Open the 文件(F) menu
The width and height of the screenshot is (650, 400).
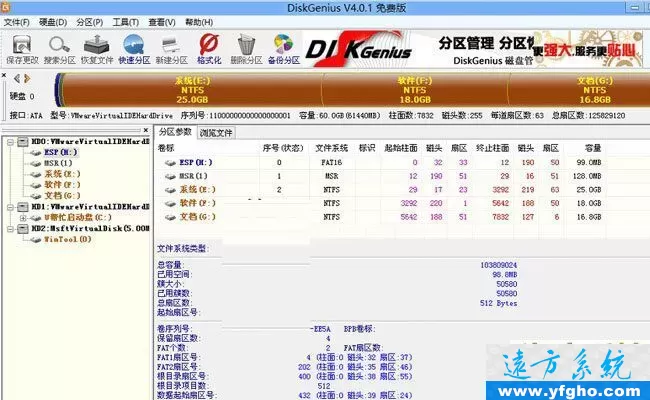click(17, 21)
